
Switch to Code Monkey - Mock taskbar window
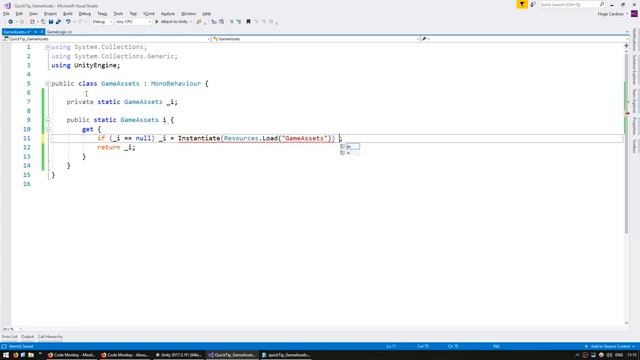tap(72, 355)
